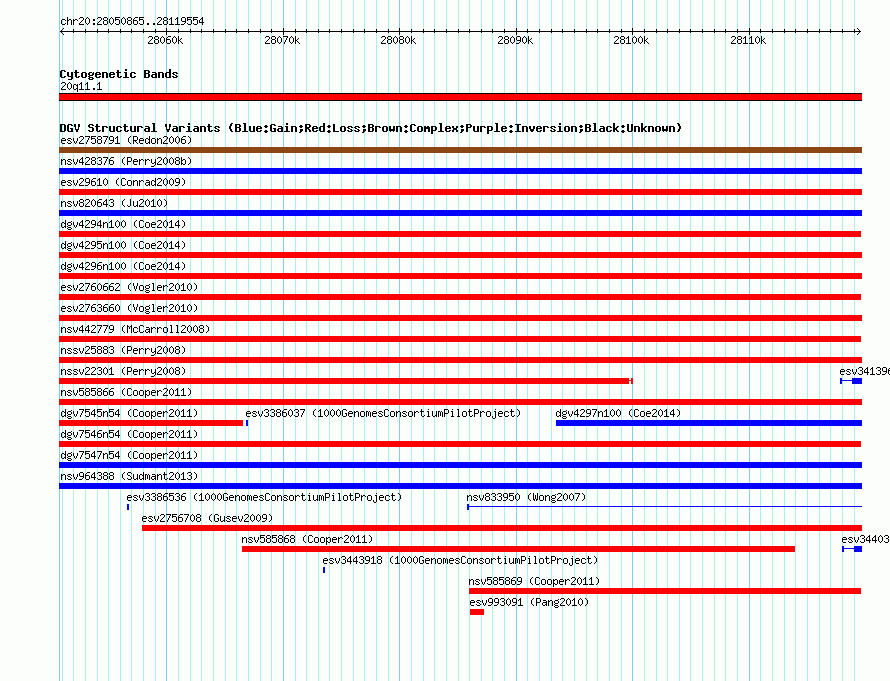
Task: Click the tiny blue esv3443918 variant mark
Action: point(324,570)
